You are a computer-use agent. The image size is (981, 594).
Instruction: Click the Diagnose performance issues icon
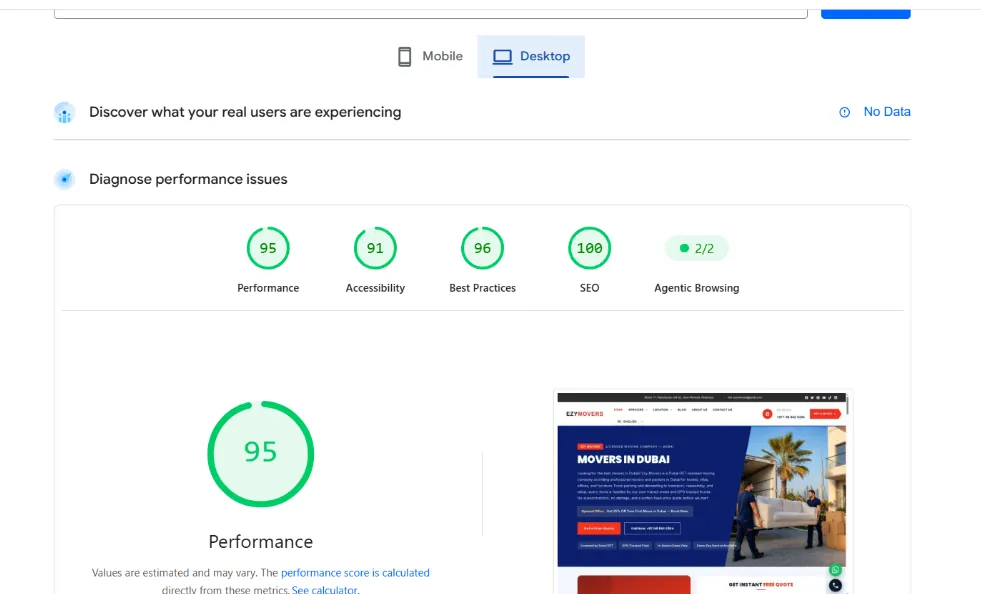64,180
